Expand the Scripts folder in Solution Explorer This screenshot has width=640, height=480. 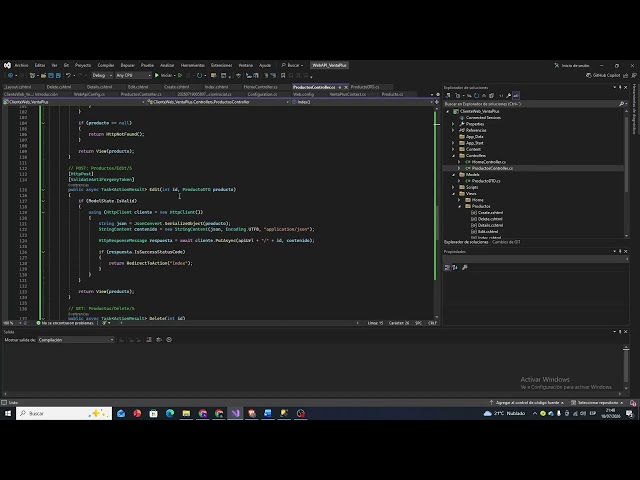[x=453, y=187]
